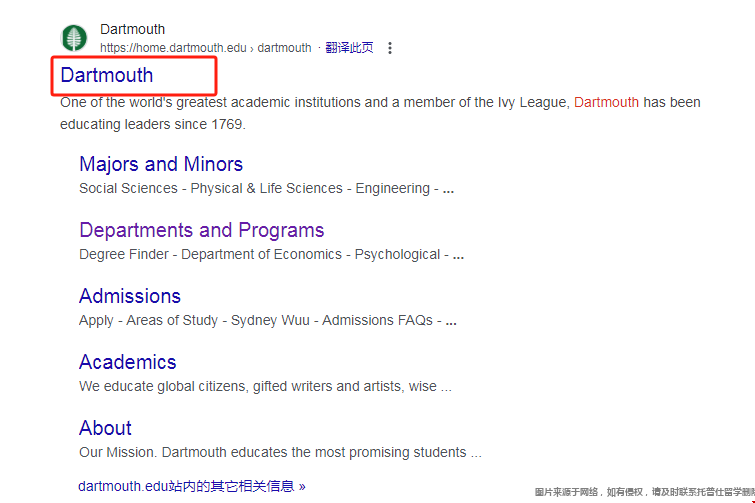Click the Dartmouth site name above URL

click(x=133, y=29)
